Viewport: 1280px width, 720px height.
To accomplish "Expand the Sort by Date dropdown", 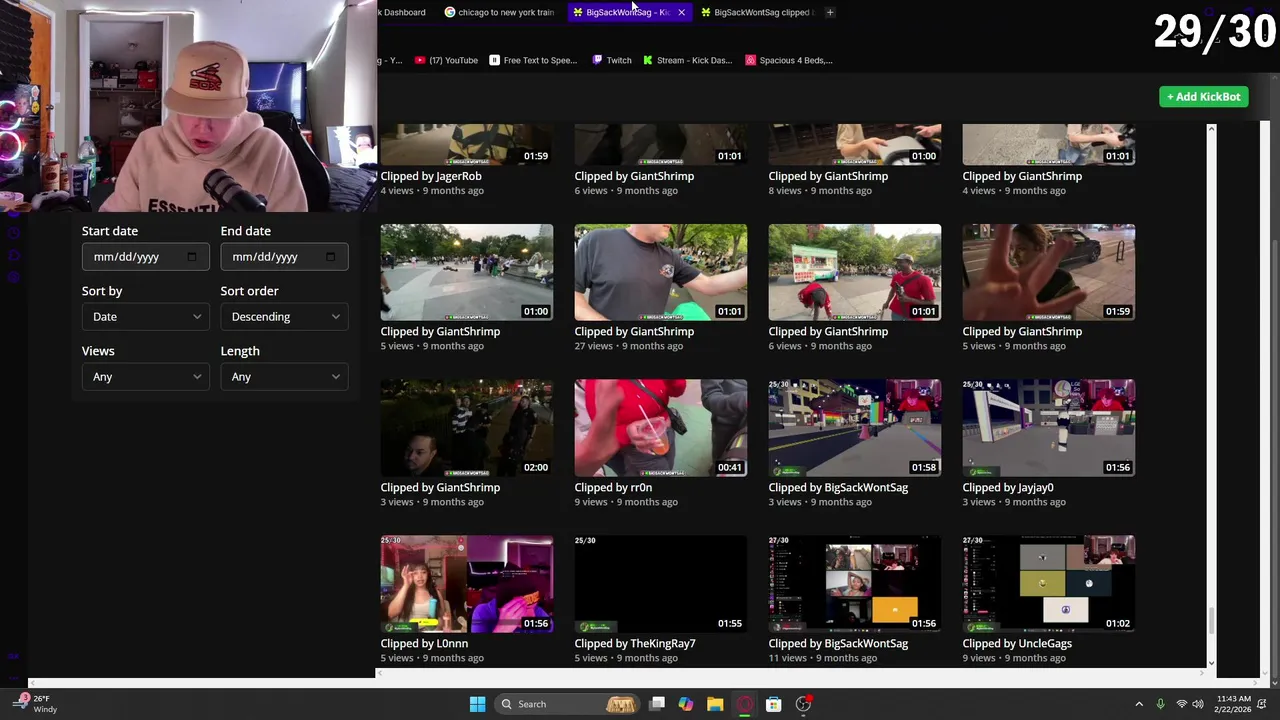I will click(145, 317).
